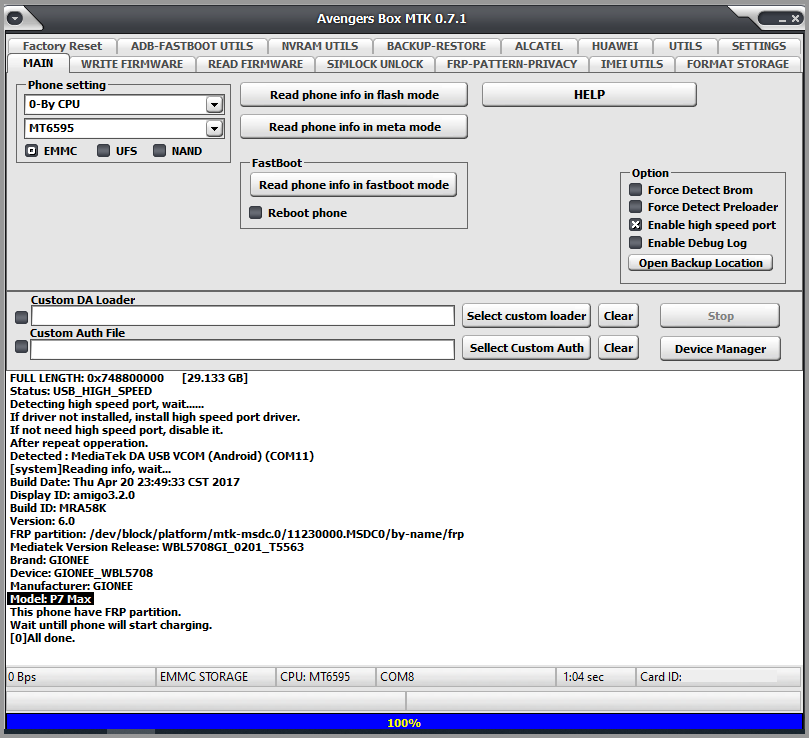Select the MAIN tab
The height and width of the screenshot is (738, 809).
(x=38, y=63)
